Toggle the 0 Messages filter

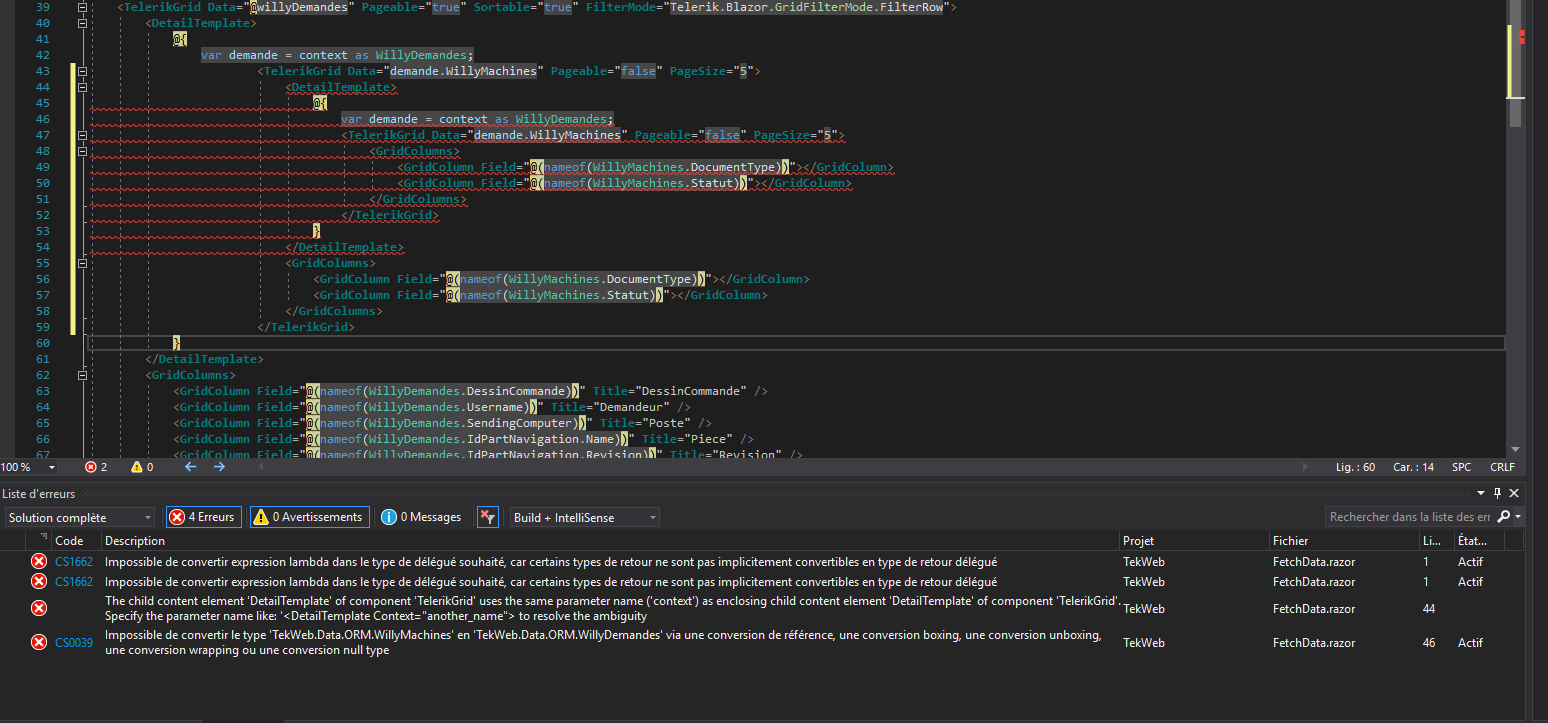(421, 517)
